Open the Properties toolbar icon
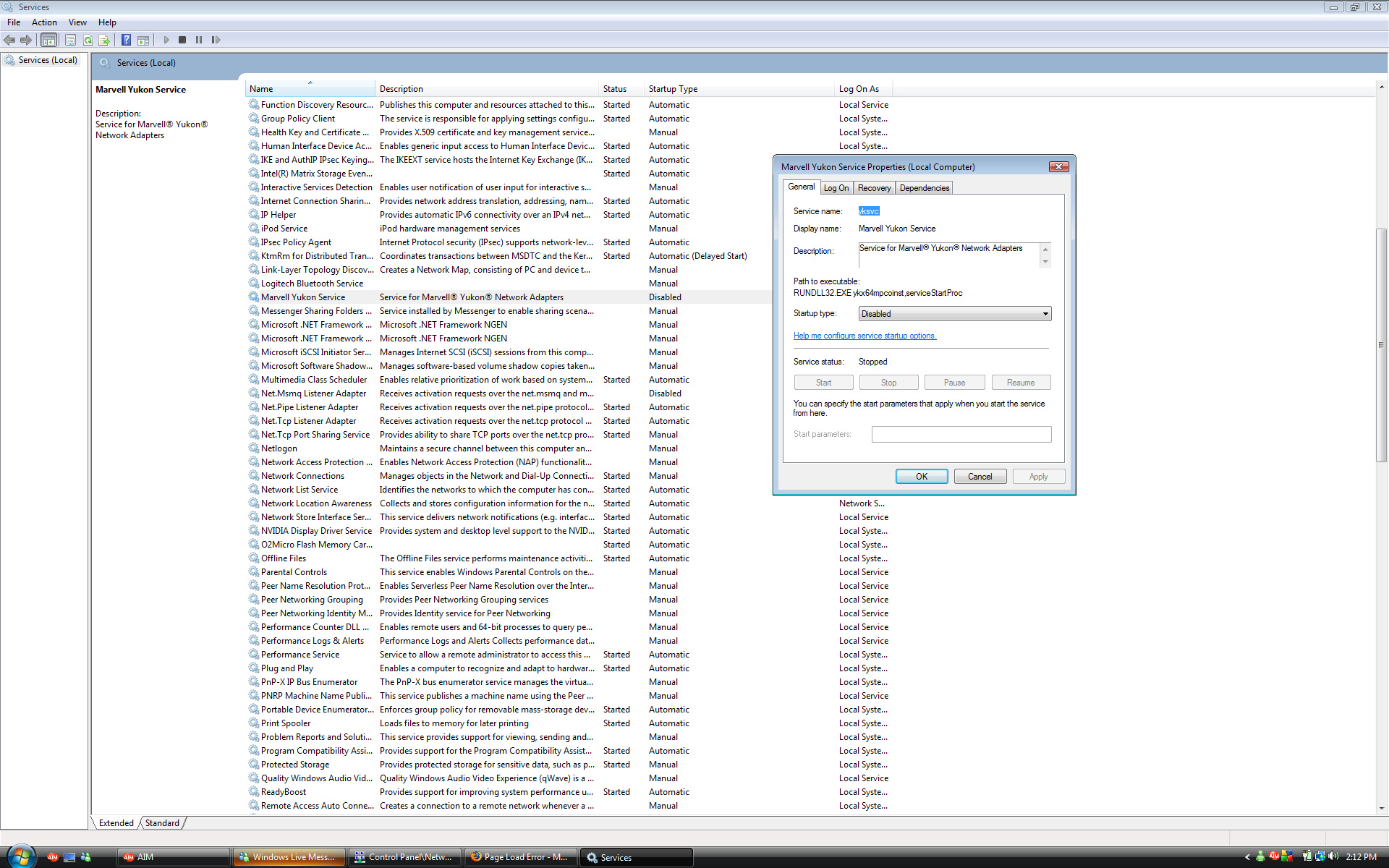Viewport: 1389px width, 868px height. click(x=70, y=40)
